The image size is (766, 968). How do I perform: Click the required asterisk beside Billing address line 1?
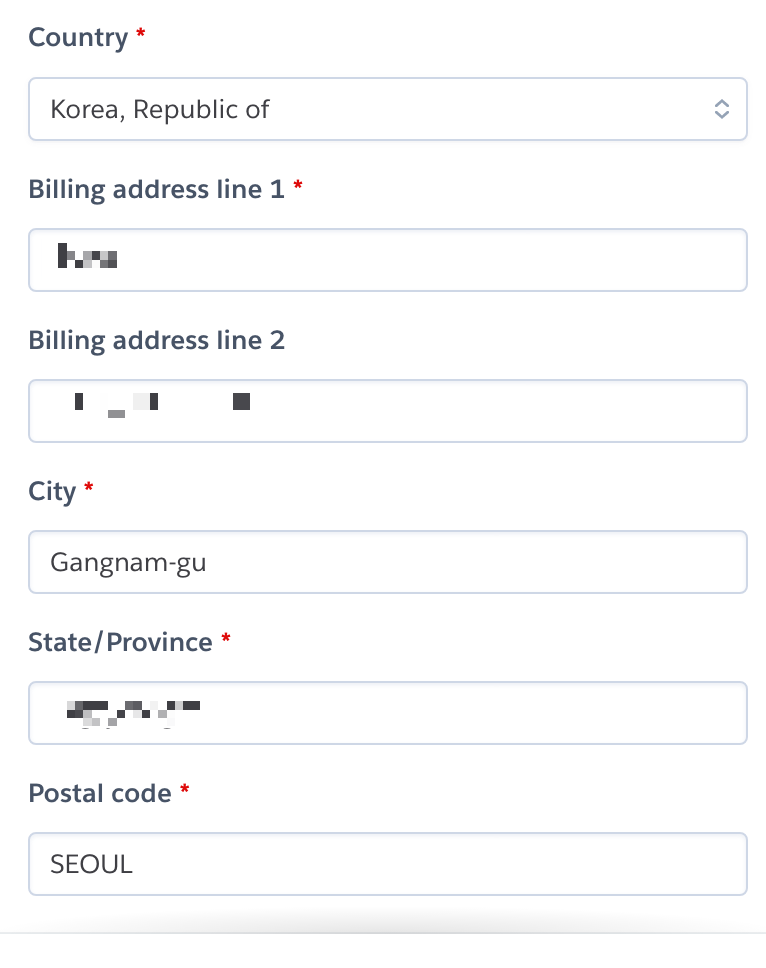(x=298, y=184)
